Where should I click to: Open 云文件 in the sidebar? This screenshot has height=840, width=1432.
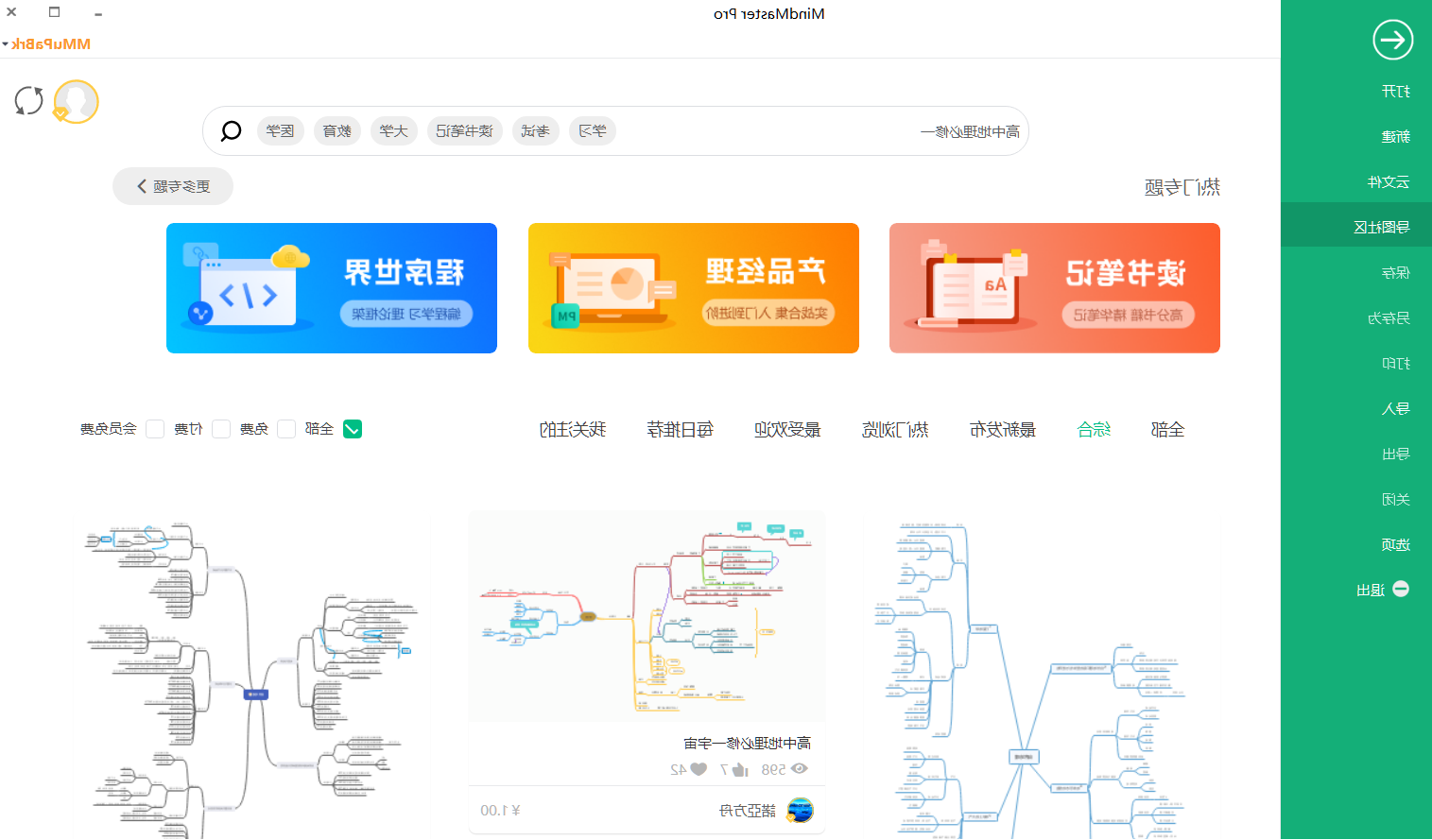[1388, 181]
